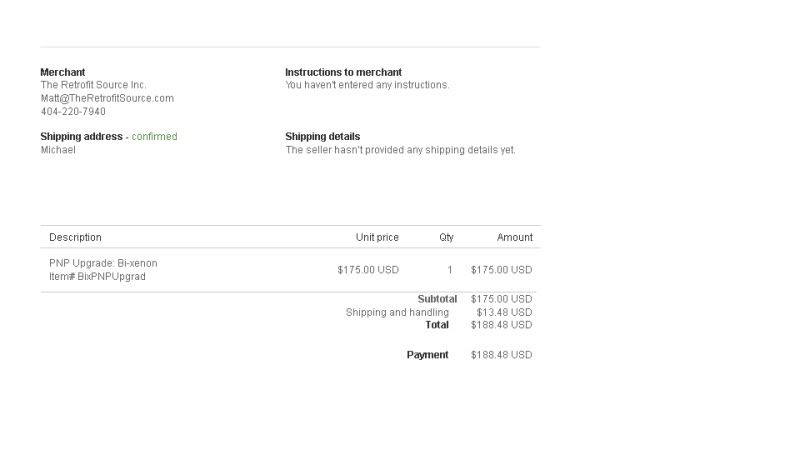The width and height of the screenshot is (800, 450).
Task: Click the Subtotal label
Action: 437,299
